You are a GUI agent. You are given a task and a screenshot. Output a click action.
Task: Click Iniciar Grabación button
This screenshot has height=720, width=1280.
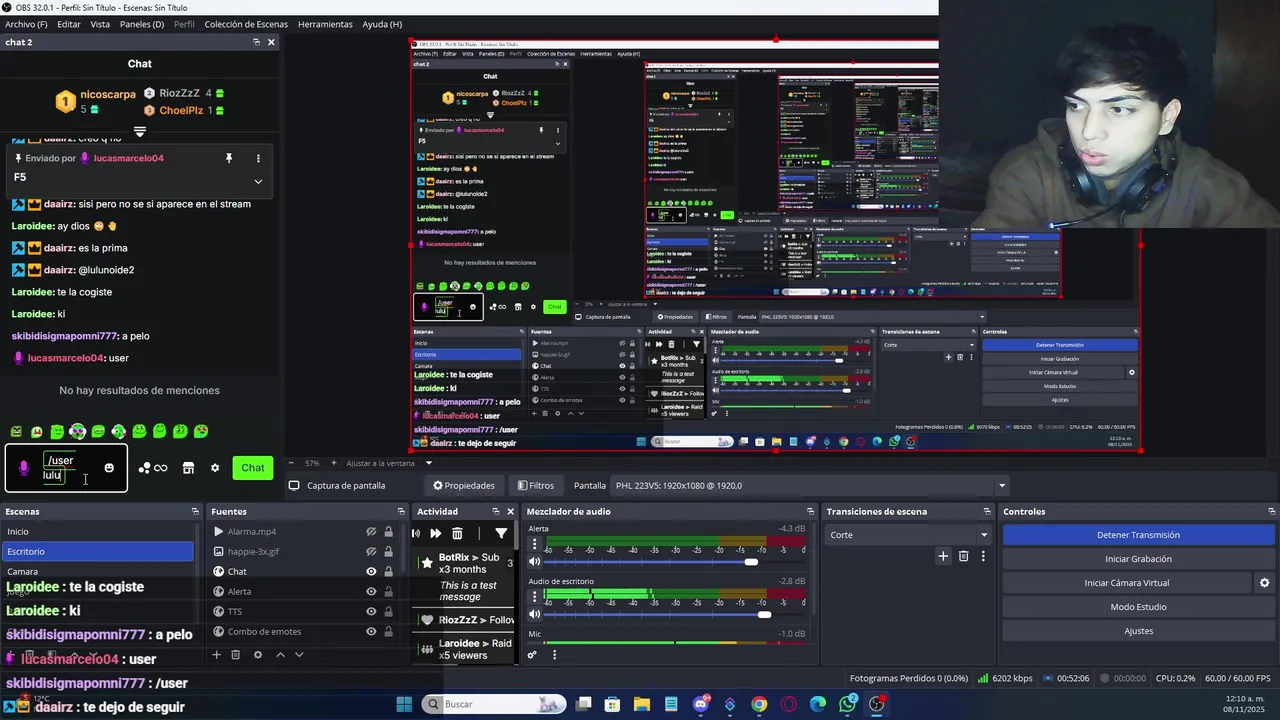click(1138, 559)
